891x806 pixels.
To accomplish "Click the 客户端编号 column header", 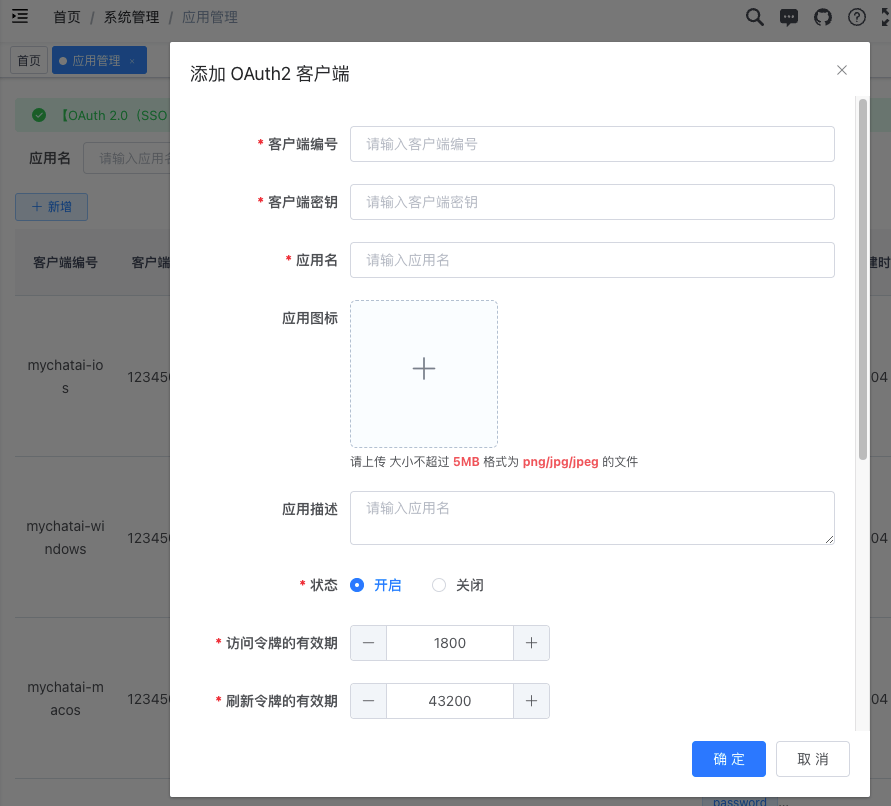I will click(65, 262).
